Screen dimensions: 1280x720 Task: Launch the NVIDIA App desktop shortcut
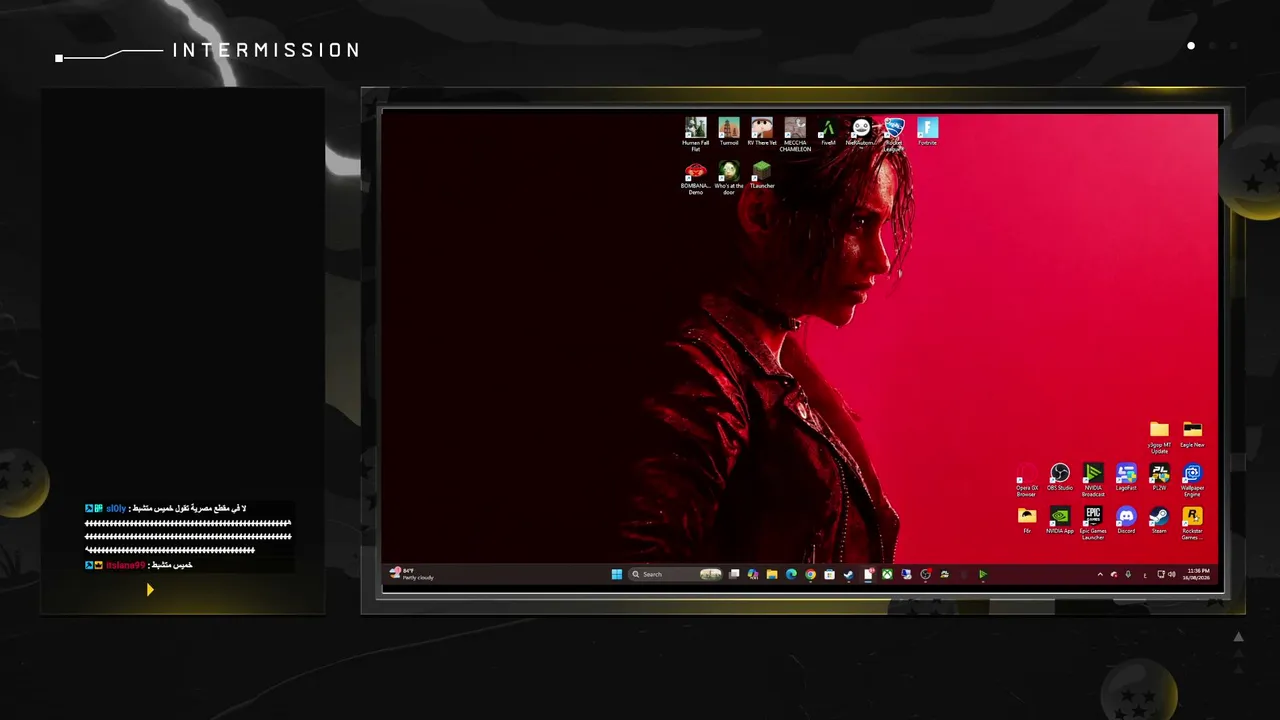1060,520
